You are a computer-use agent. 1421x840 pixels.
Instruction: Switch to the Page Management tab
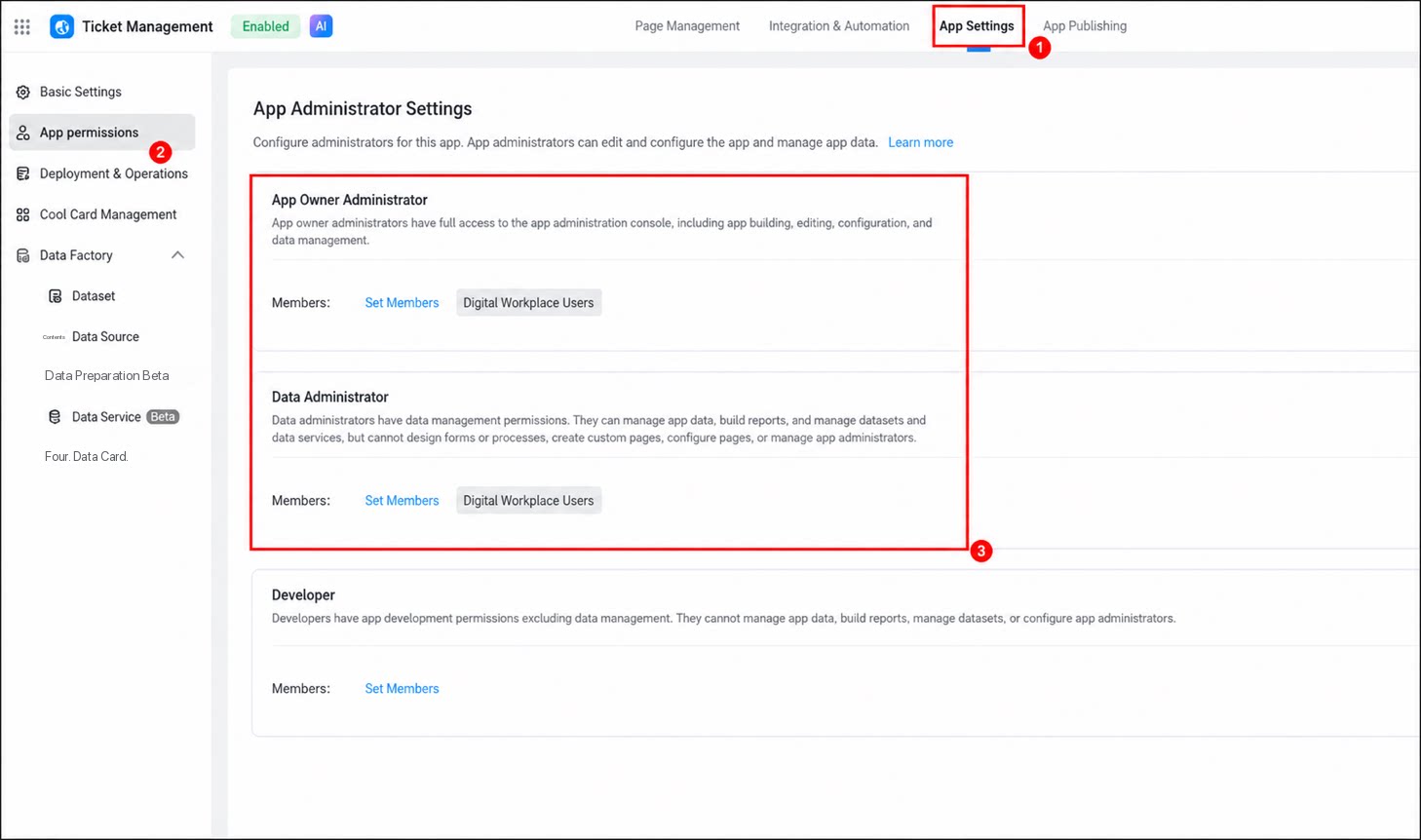[x=687, y=26]
